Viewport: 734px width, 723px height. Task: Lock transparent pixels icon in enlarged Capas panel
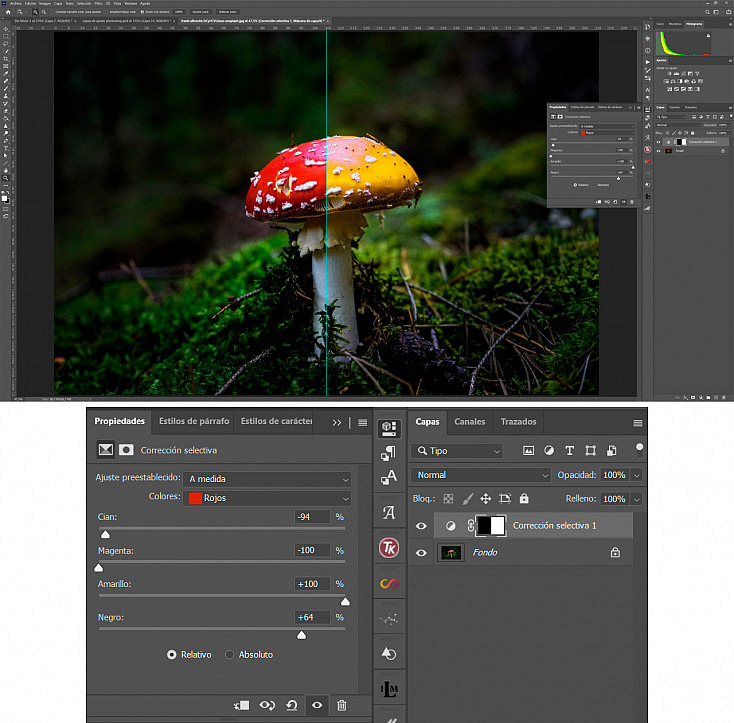[x=448, y=498]
